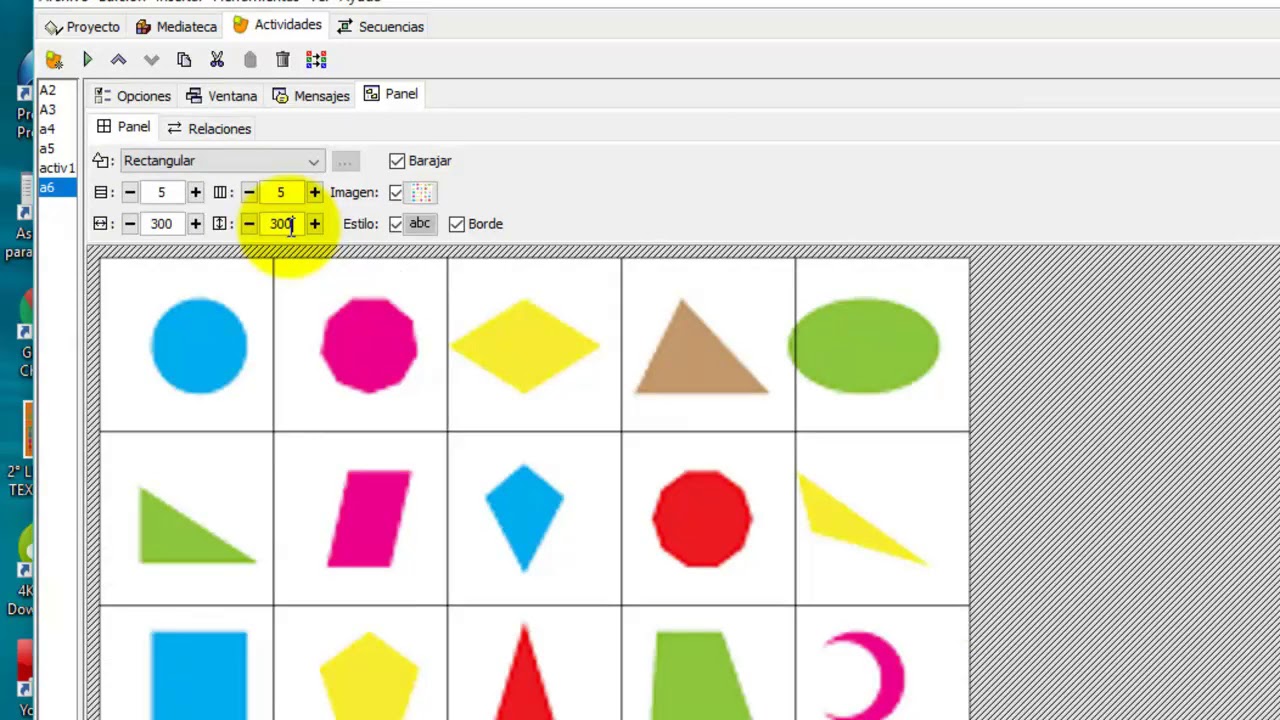Click the blue kite cell
Viewport: 1280px width, 720px height.
coord(535,519)
